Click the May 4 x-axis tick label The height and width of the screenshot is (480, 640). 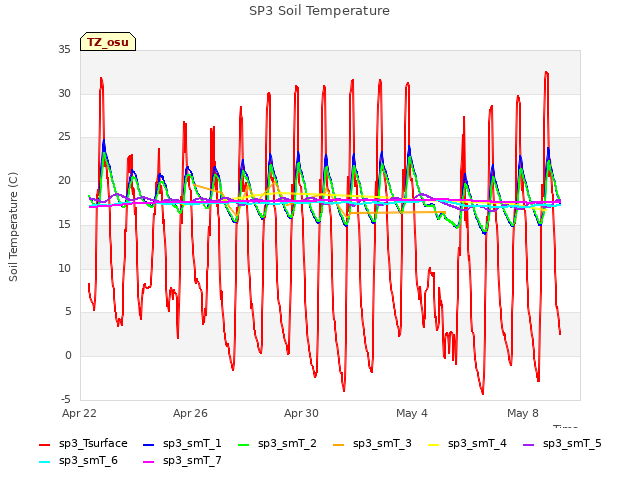pyautogui.click(x=412, y=413)
